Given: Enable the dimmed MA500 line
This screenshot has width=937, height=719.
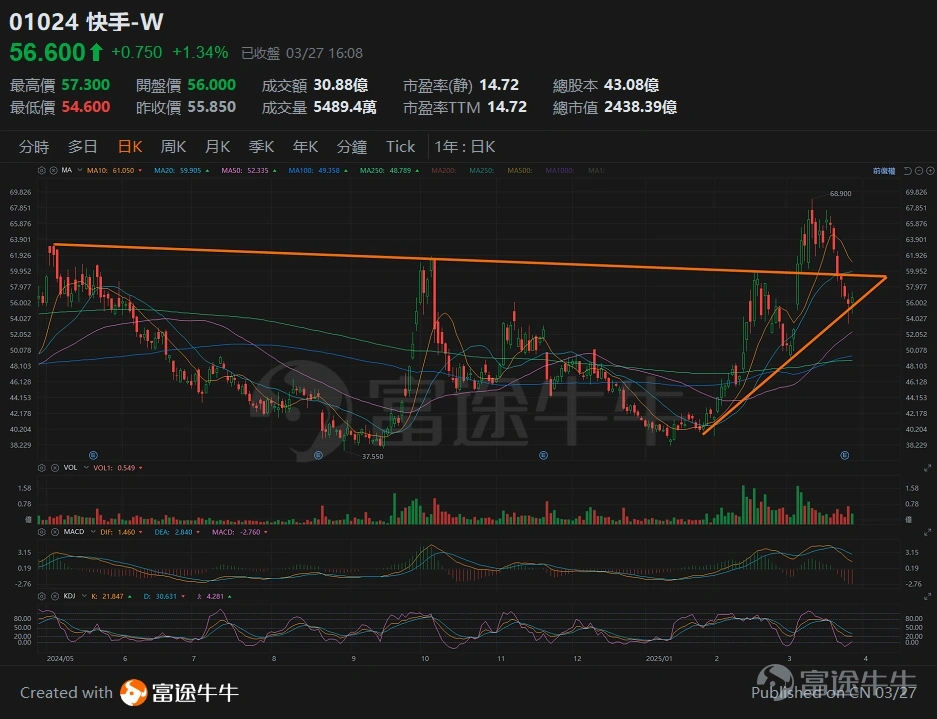Looking at the screenshot, I should tap(520, 170).
